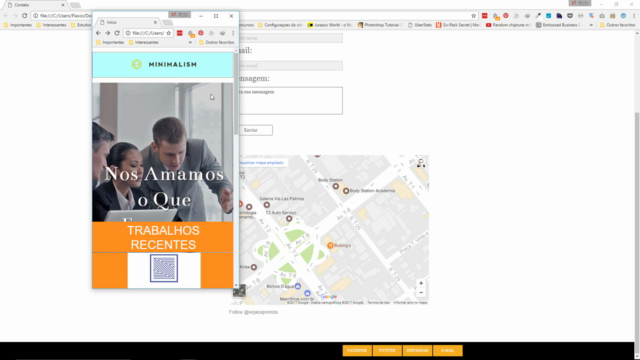Focus the email input field on Contato page
The image size is (640, 360).
tap(290, 66)
